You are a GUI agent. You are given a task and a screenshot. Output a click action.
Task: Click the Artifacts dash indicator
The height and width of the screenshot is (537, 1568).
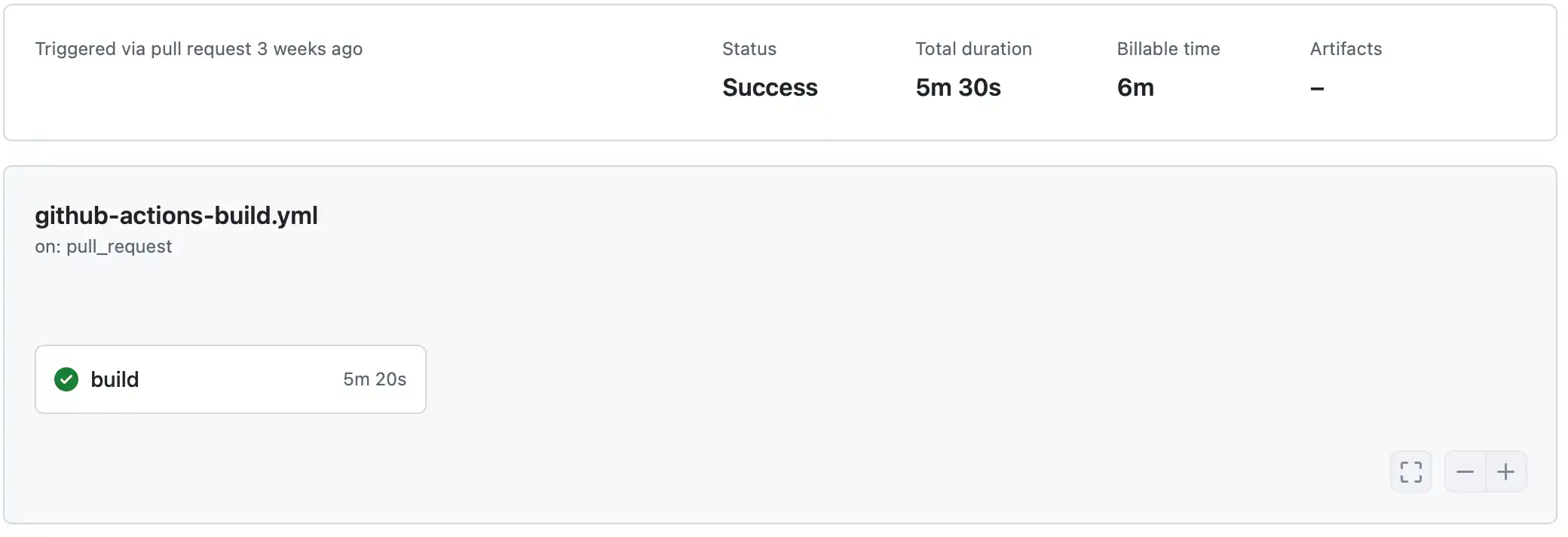(x=1317, y=87)
